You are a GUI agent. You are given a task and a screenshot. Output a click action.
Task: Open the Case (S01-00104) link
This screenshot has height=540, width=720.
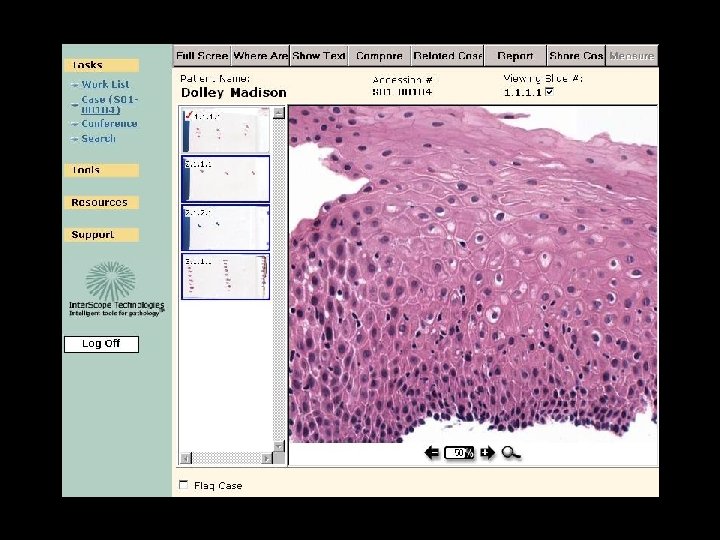tap(109, 105)
